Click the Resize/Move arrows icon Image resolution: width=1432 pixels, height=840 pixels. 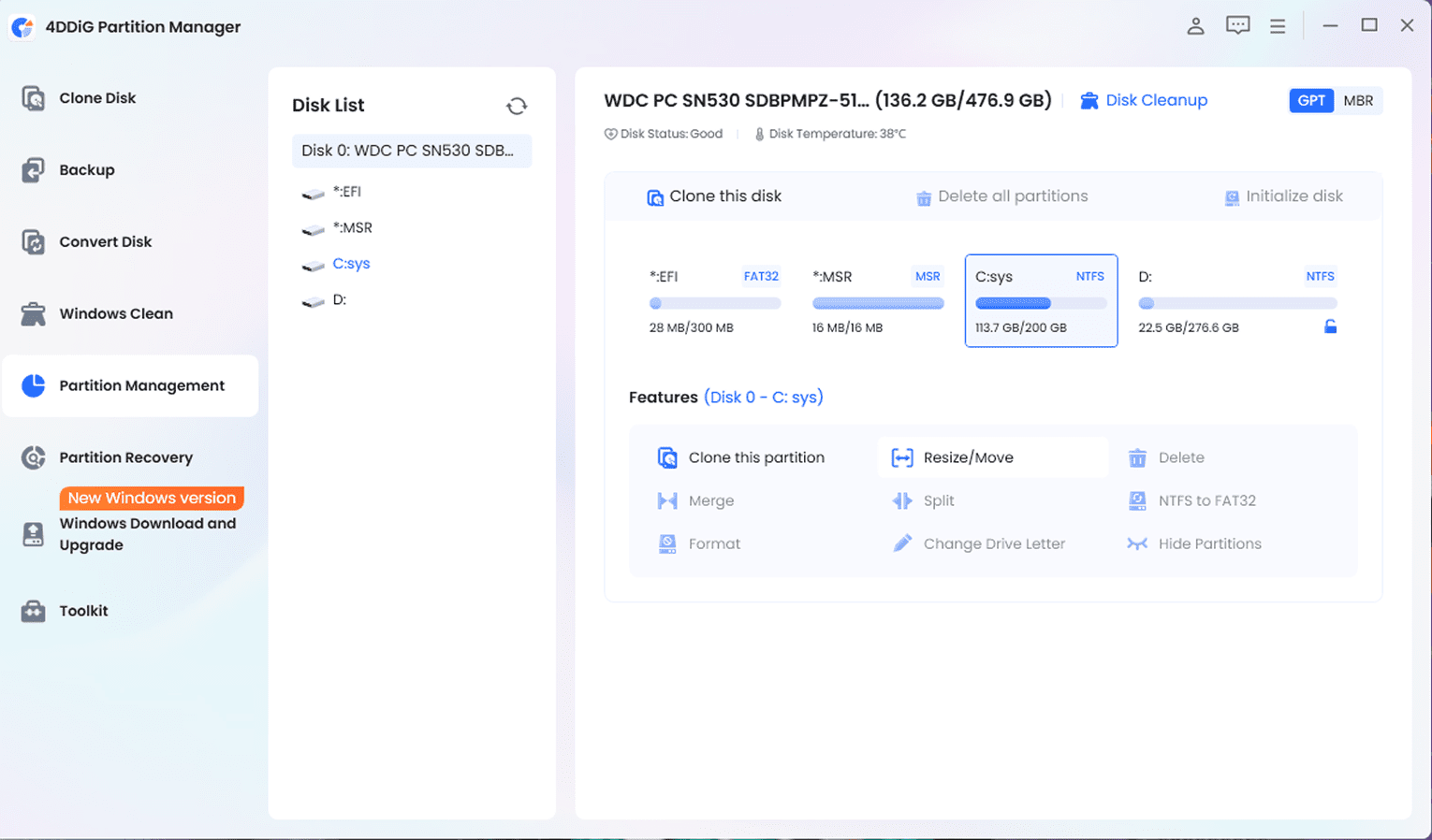pyautogui.click(x=902, y=457)
